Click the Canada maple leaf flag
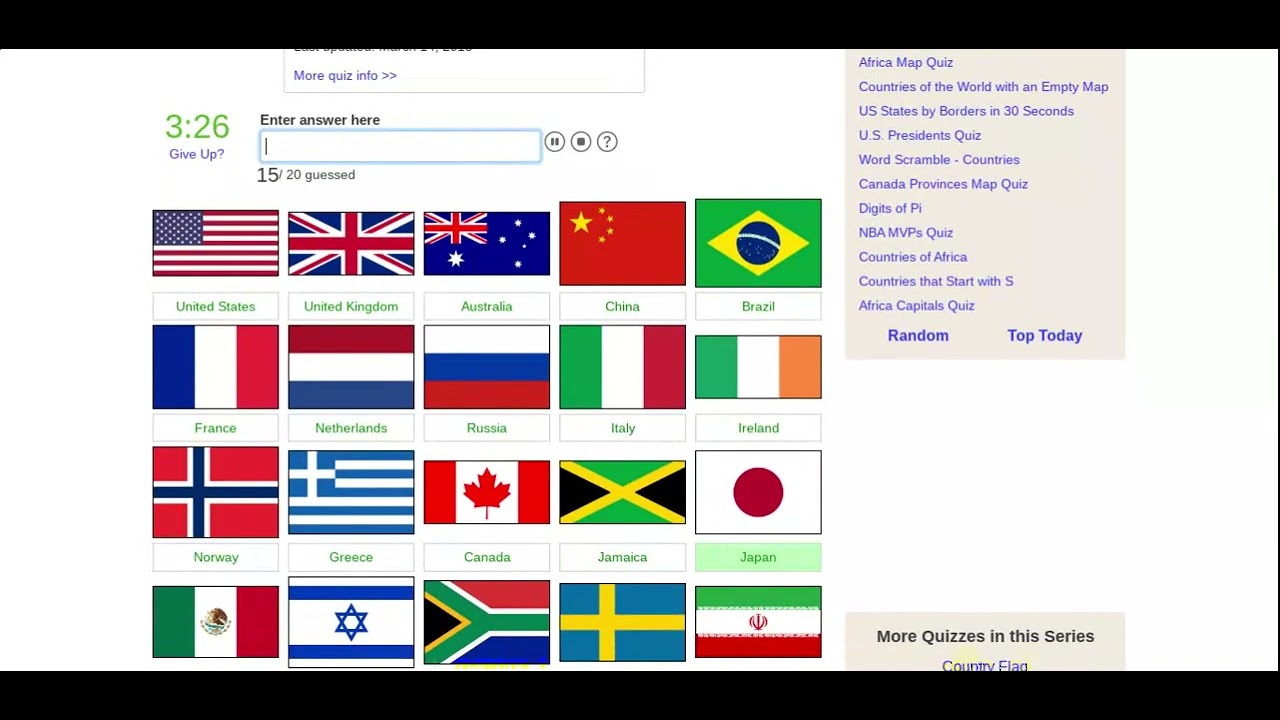This screenshot has height=720, width=1280. (x=487, y=492)
